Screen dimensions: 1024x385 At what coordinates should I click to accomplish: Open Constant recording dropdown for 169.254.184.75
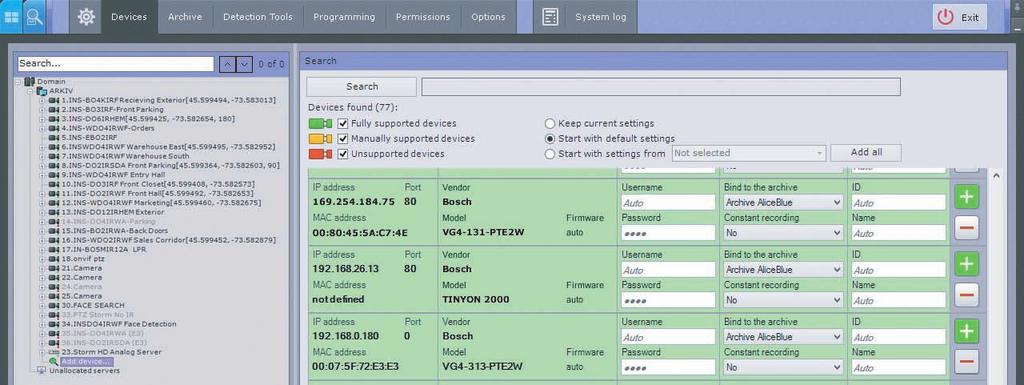point(784,233)
